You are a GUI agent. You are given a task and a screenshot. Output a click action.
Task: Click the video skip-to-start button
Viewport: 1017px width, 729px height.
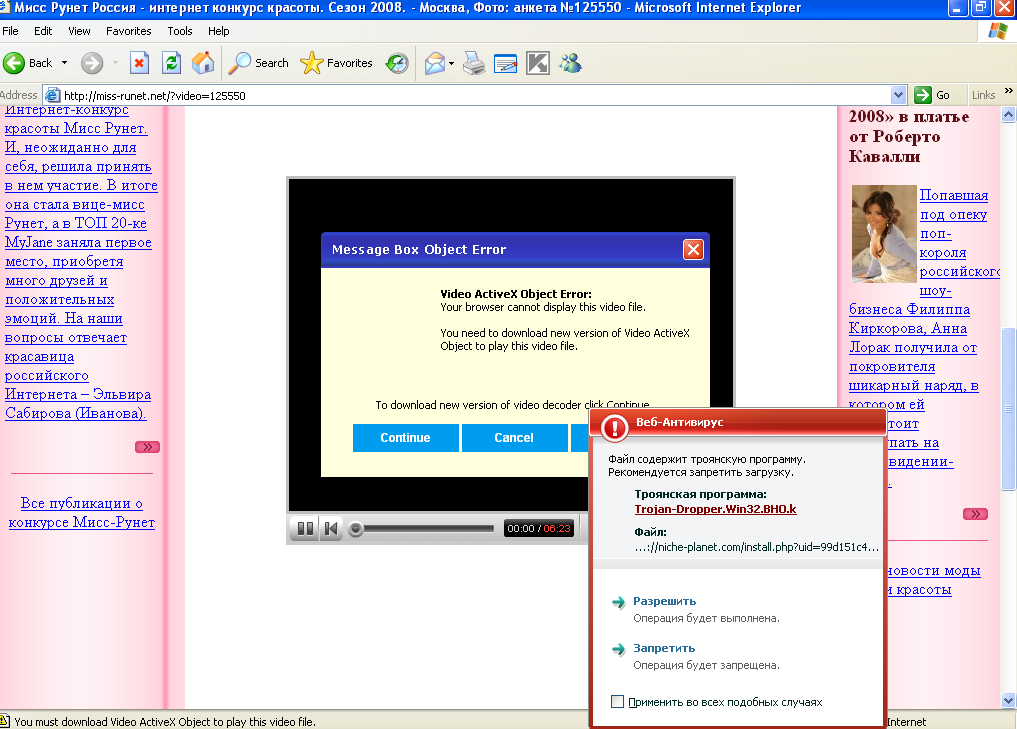tap(331, 529)
